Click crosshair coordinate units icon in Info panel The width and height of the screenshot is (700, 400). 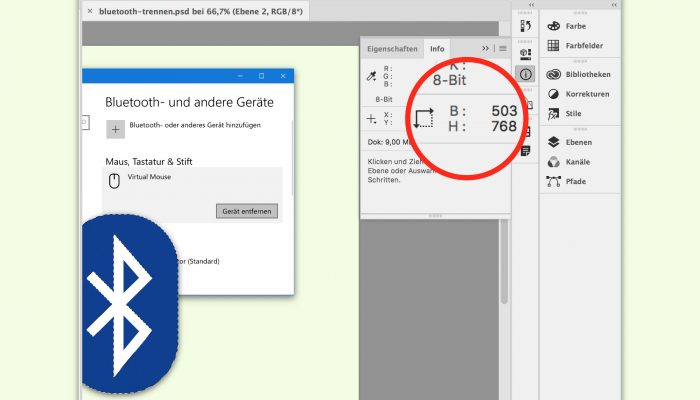coord(371,119)
